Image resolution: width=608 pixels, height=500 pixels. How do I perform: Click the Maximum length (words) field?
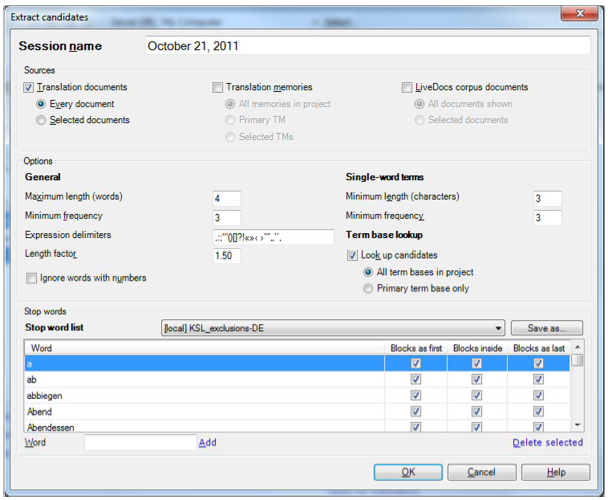pos(227,198)
